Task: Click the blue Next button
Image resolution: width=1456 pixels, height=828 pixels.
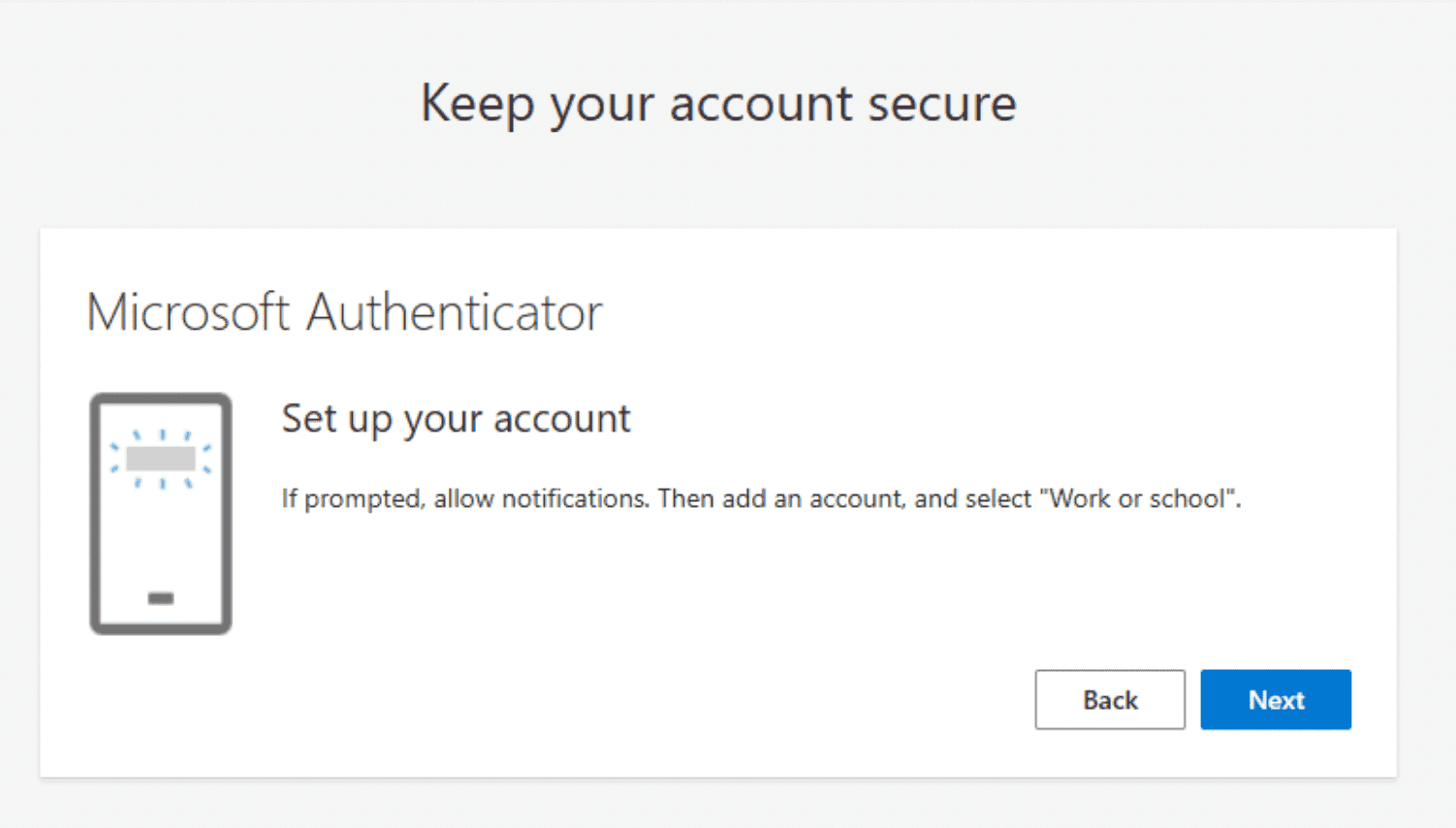Action: [x=1275, y=699]
